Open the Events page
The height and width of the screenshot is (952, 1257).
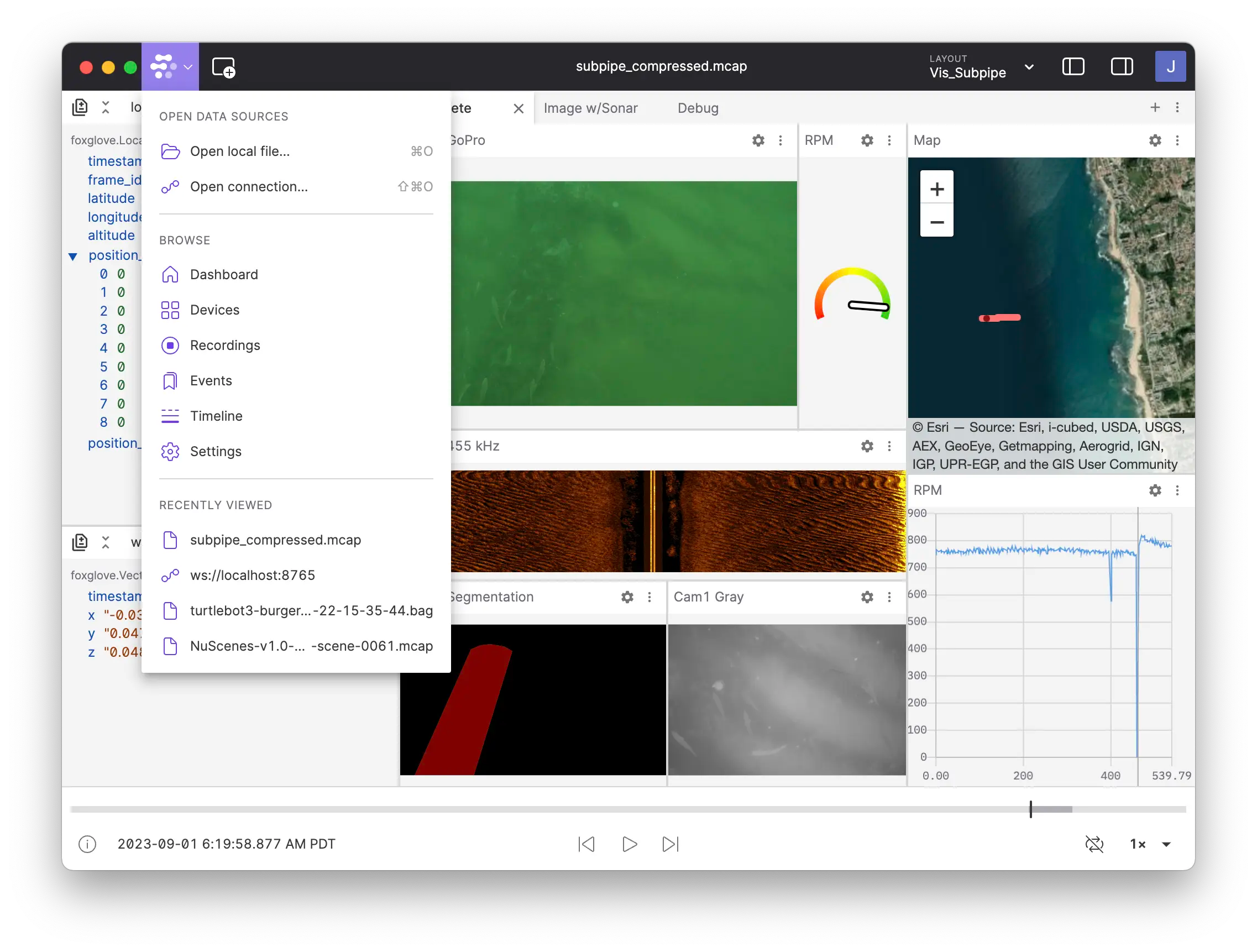296,381
